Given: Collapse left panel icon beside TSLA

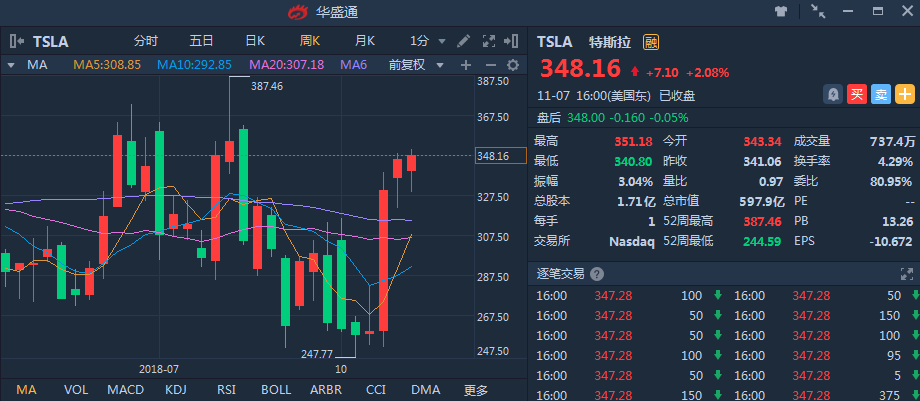Looking at the screenshot, I should (x=17, y=41).
